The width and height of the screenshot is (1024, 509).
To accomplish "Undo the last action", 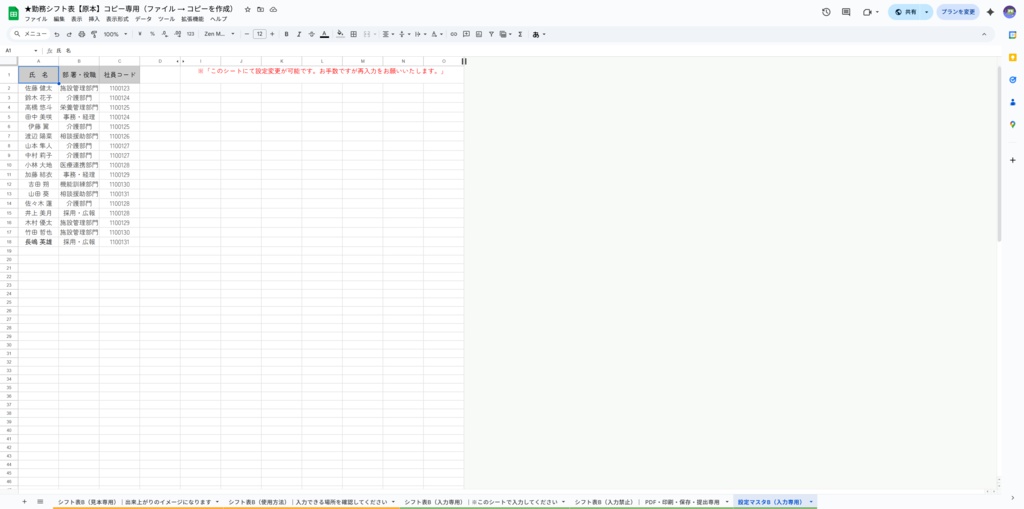I will tap(57, 34).
